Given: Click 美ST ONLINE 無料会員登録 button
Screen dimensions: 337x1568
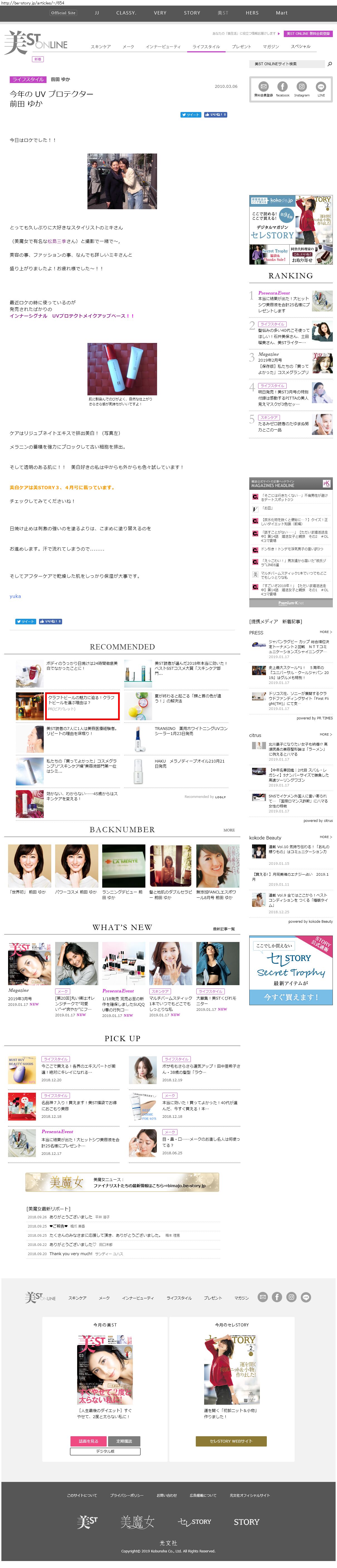Looking at the screenshot, I should coord(308,34).
